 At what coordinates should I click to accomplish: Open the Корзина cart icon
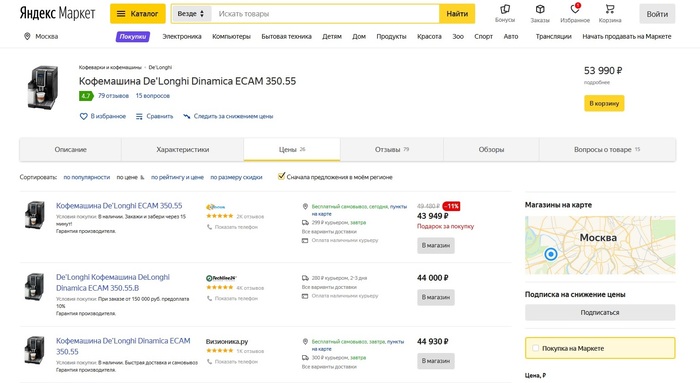(x=610, y=9)
